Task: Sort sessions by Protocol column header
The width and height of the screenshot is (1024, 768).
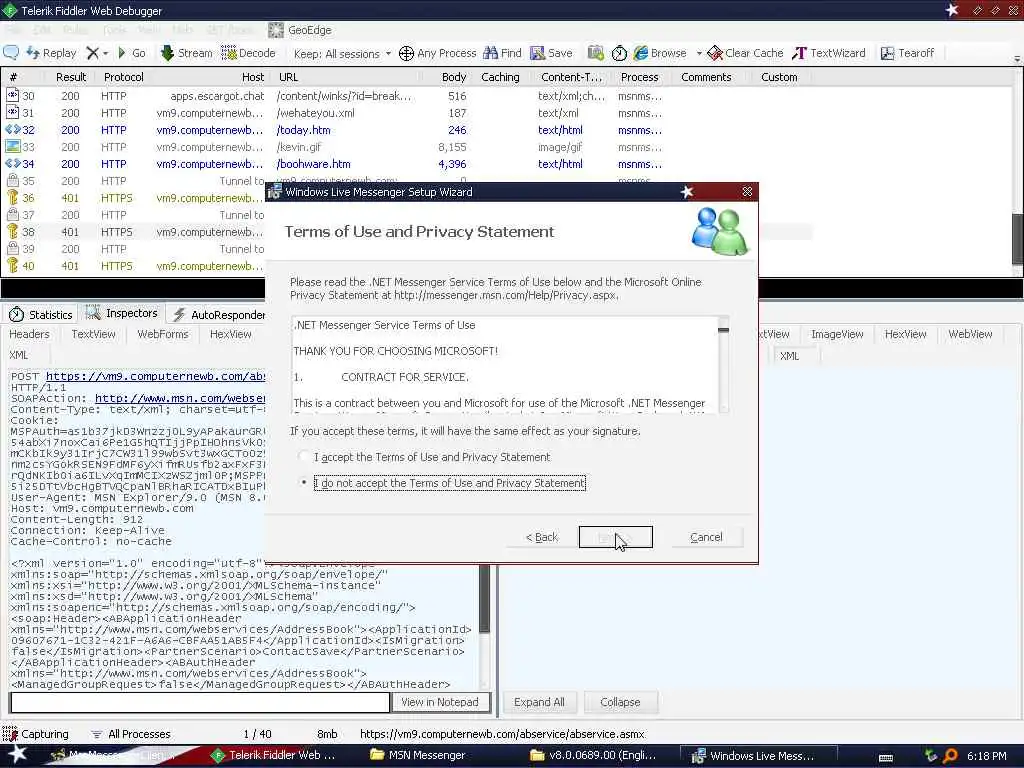Action: click(x=123, y=77)
